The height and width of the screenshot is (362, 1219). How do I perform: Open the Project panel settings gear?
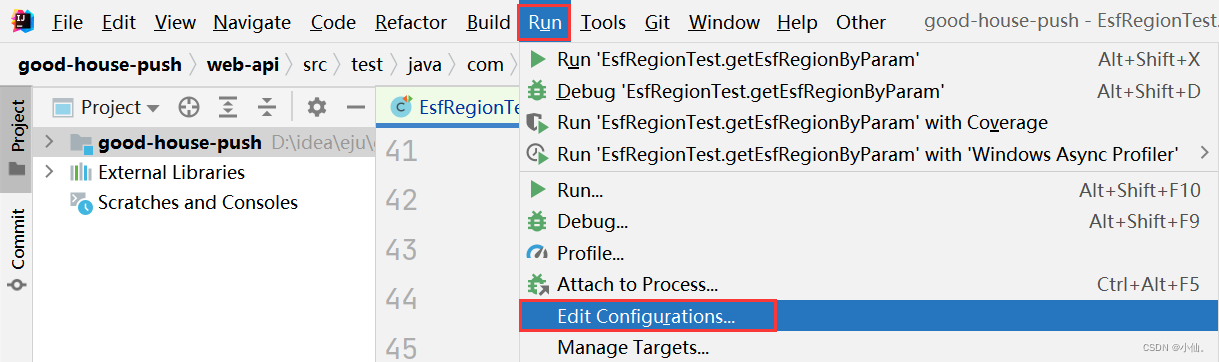point(317,107)
